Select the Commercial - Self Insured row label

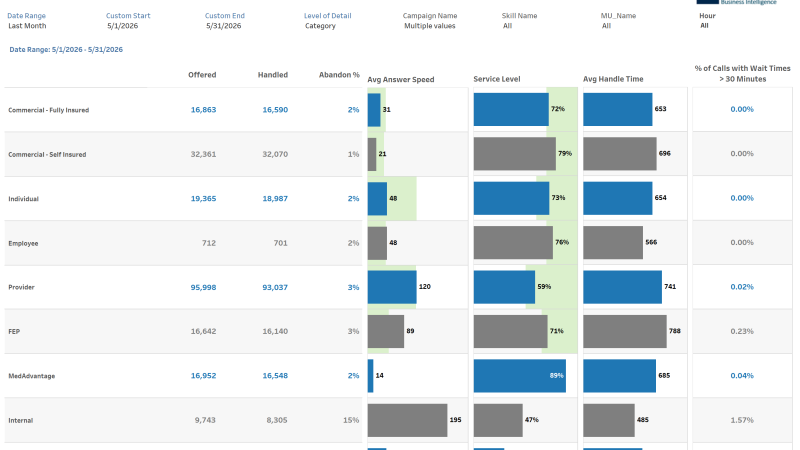tap(47, 154)
